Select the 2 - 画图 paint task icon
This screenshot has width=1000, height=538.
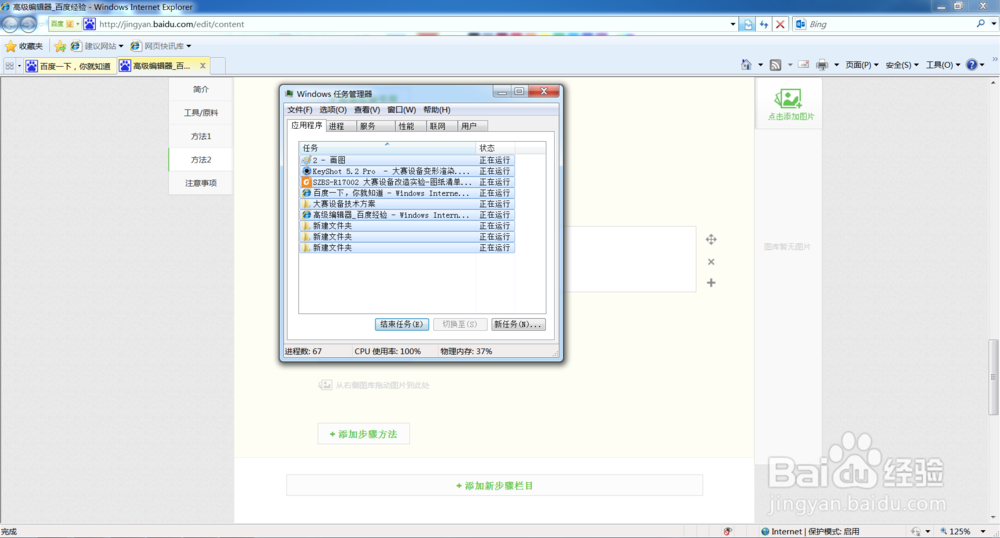pos(307,160)
